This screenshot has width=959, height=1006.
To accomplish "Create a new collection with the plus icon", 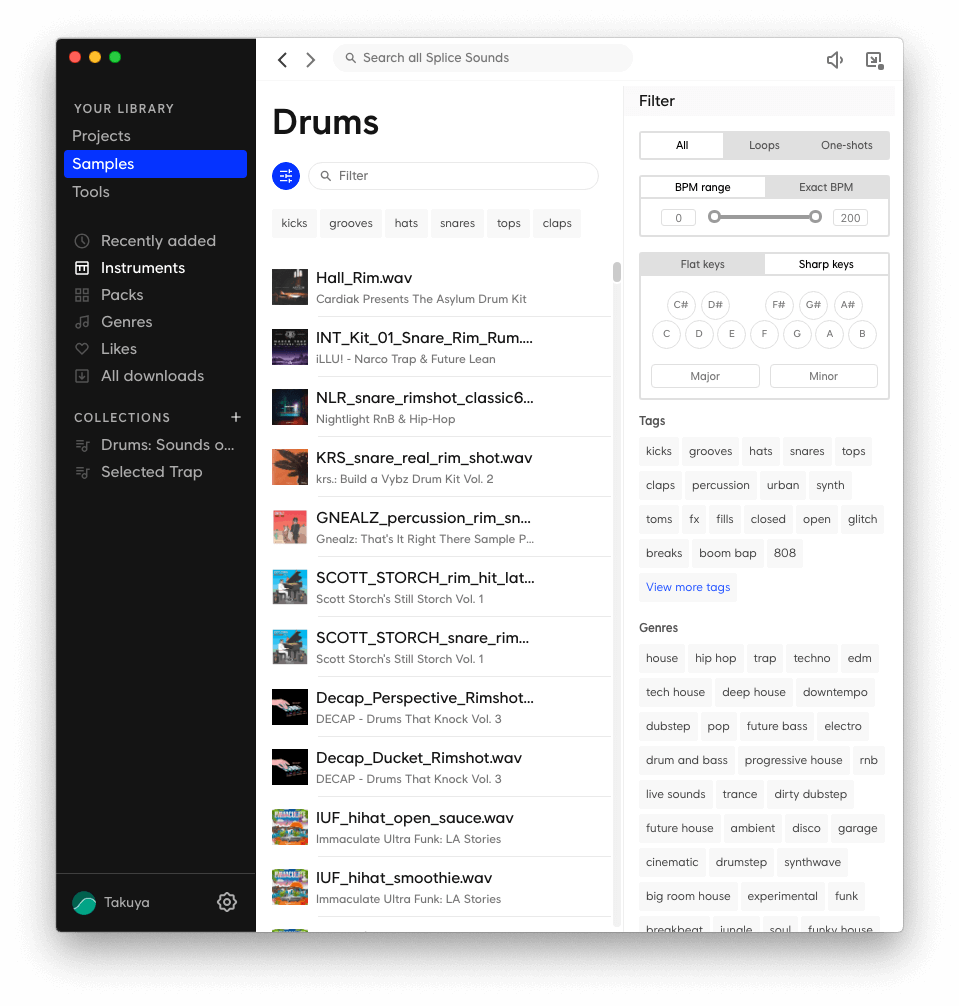I will (x=235, y=417).
